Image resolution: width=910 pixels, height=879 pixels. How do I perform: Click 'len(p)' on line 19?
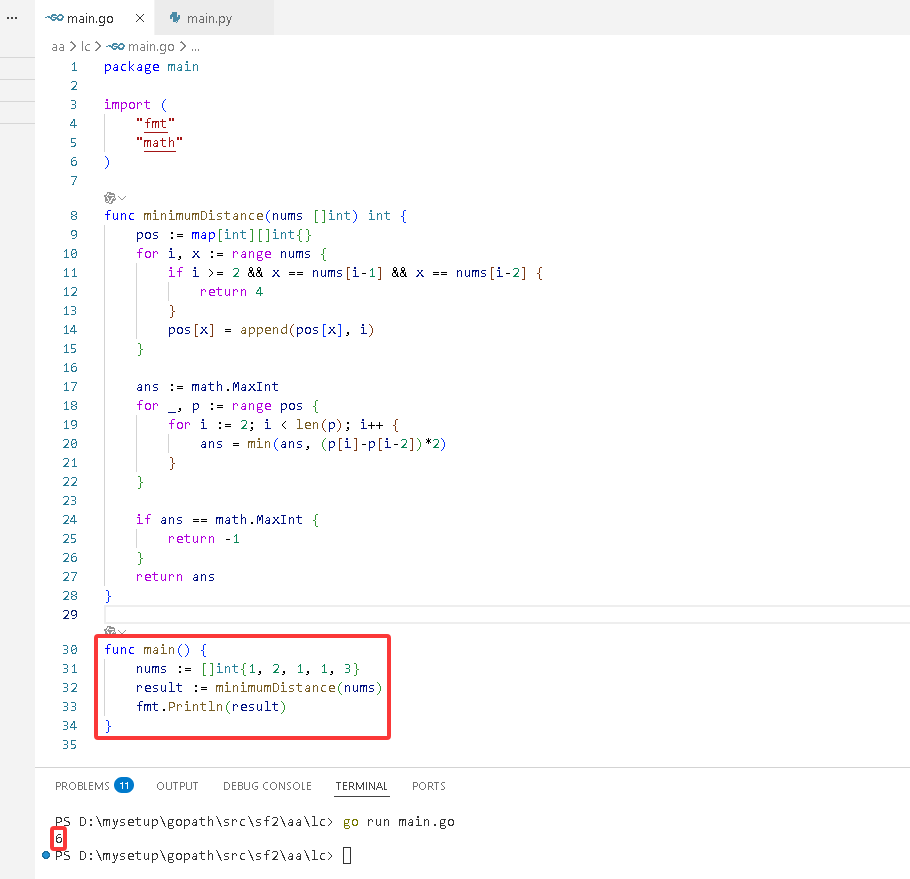click(319, 425)
